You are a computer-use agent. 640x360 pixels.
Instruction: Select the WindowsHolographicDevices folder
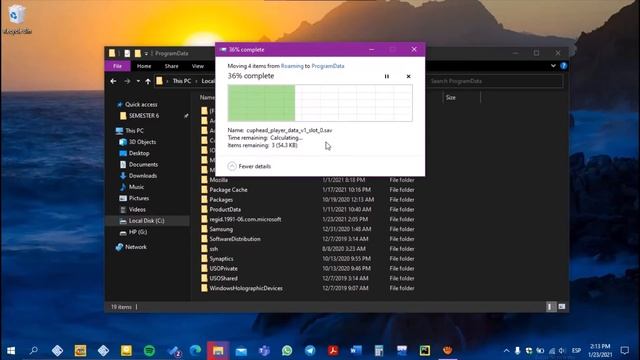(x=246, y=288)
